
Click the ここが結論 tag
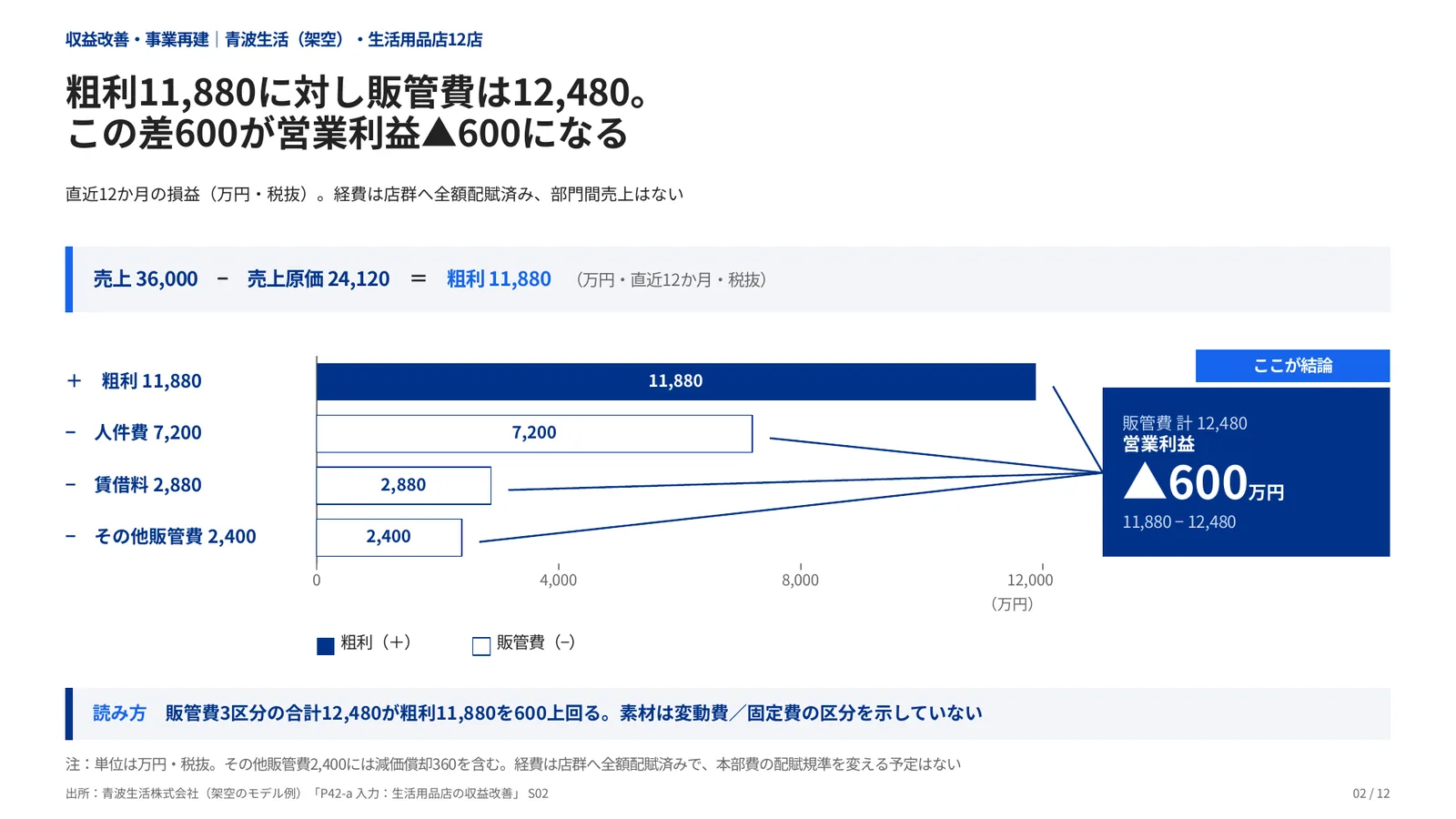point(1292,366)
